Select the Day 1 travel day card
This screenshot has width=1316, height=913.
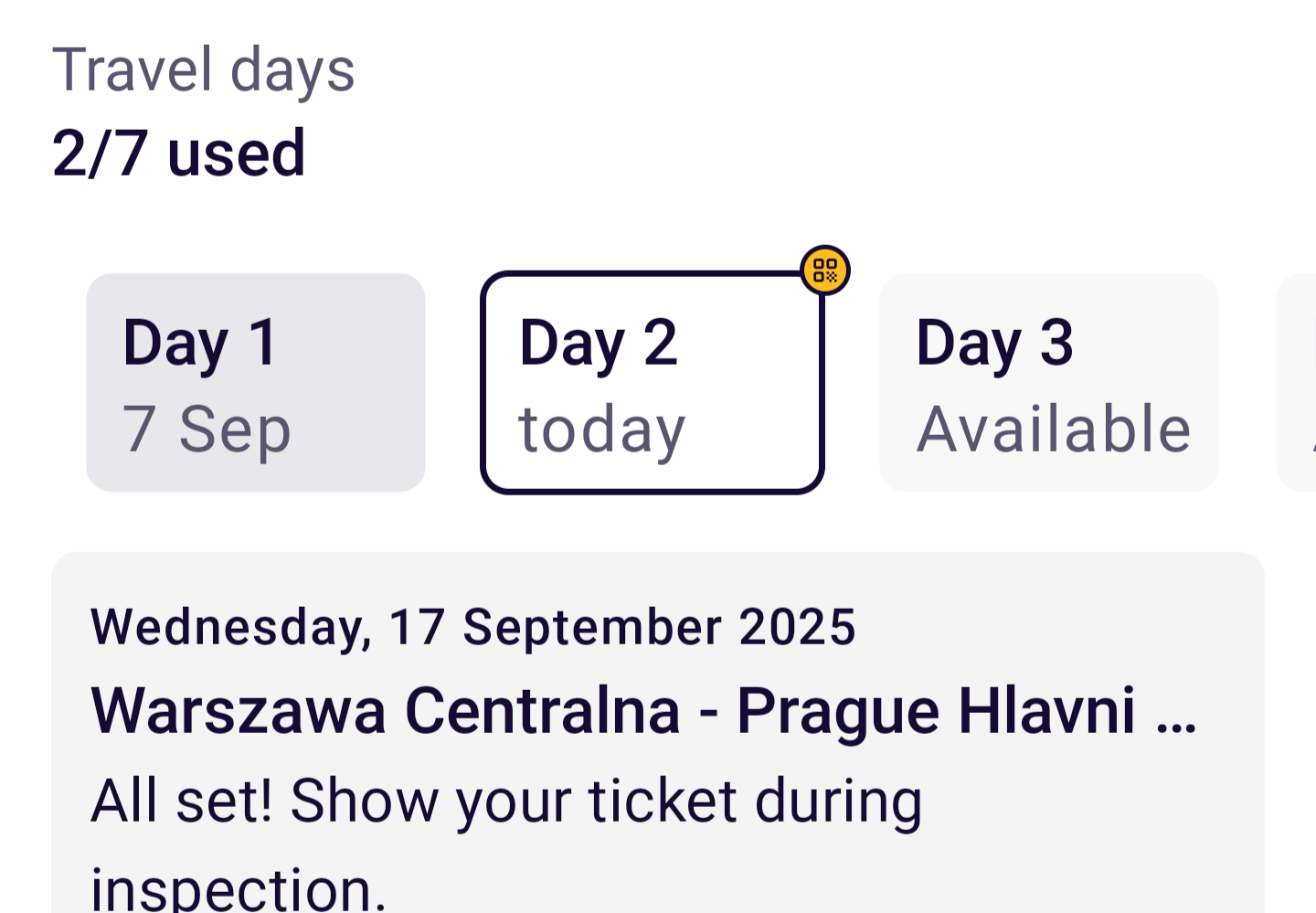(256, 382)
